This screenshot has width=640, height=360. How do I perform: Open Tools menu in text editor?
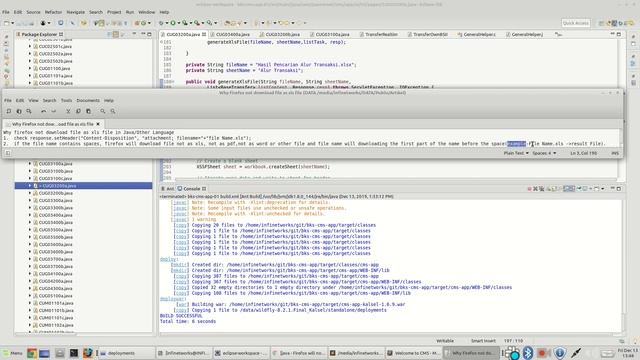(x=66, y=100)
